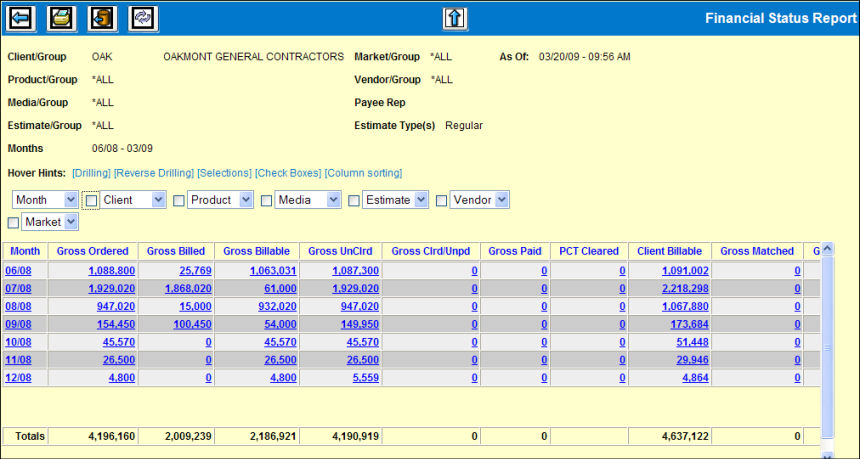Drill into month 09/08

(x=18, y=324)
